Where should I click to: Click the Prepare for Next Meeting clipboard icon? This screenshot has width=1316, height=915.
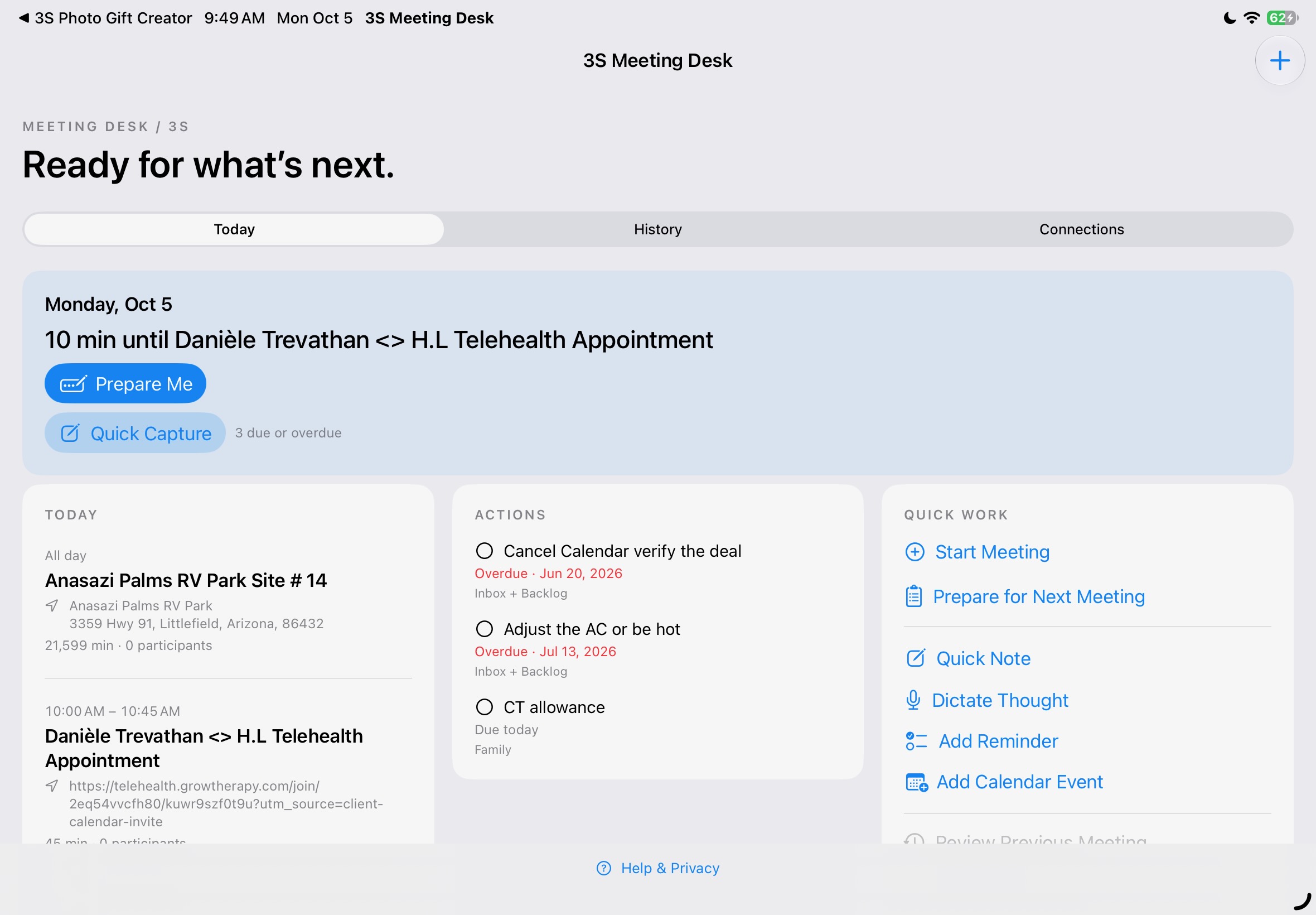click(913, 596)
